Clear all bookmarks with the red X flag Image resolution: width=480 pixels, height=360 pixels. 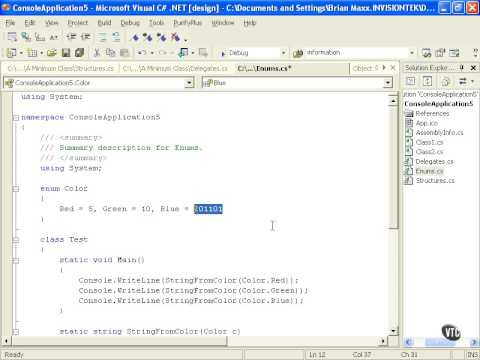[176, 37]
